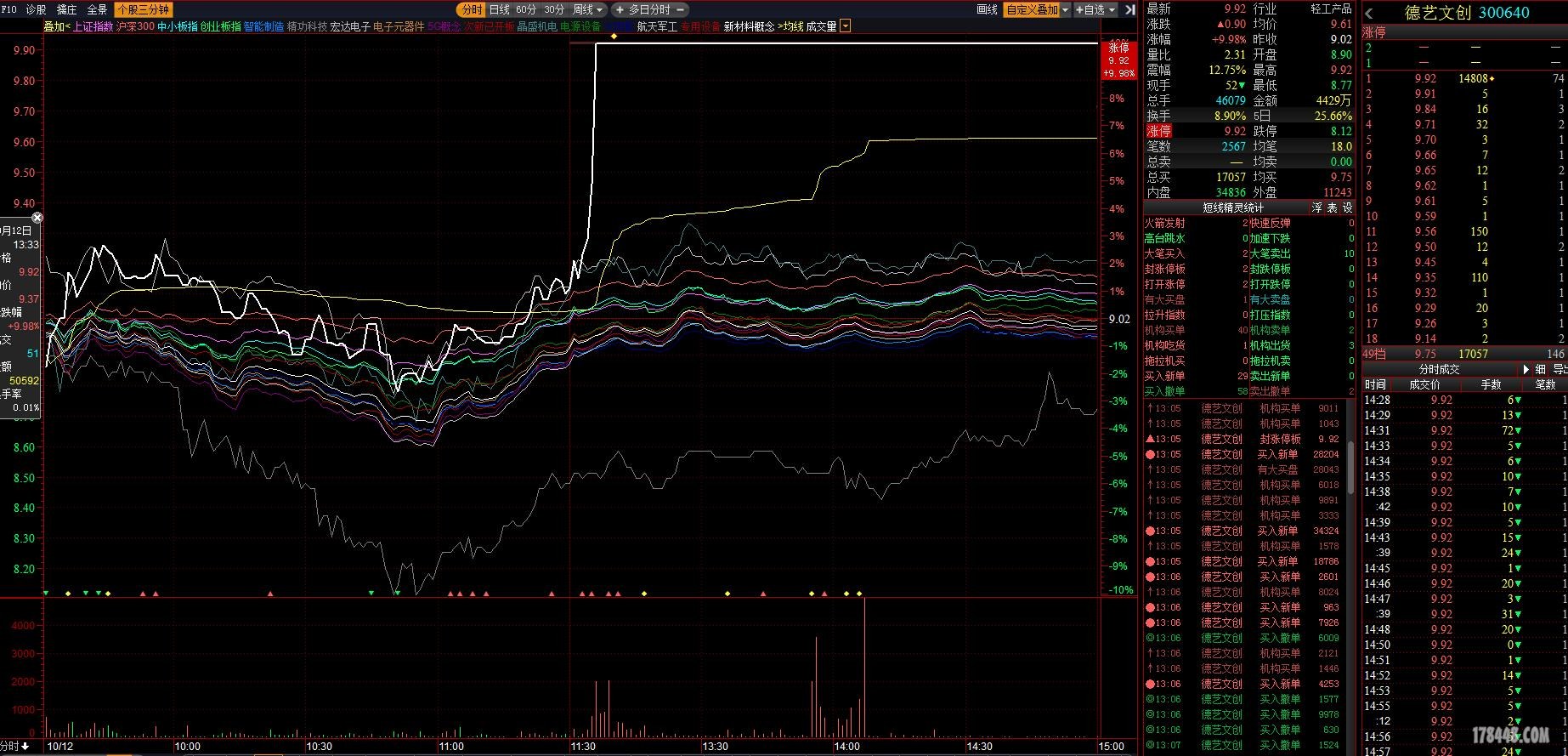Click the minus icon after 多日分时
Screen dimensions: 1568x756
coord(681,9)
